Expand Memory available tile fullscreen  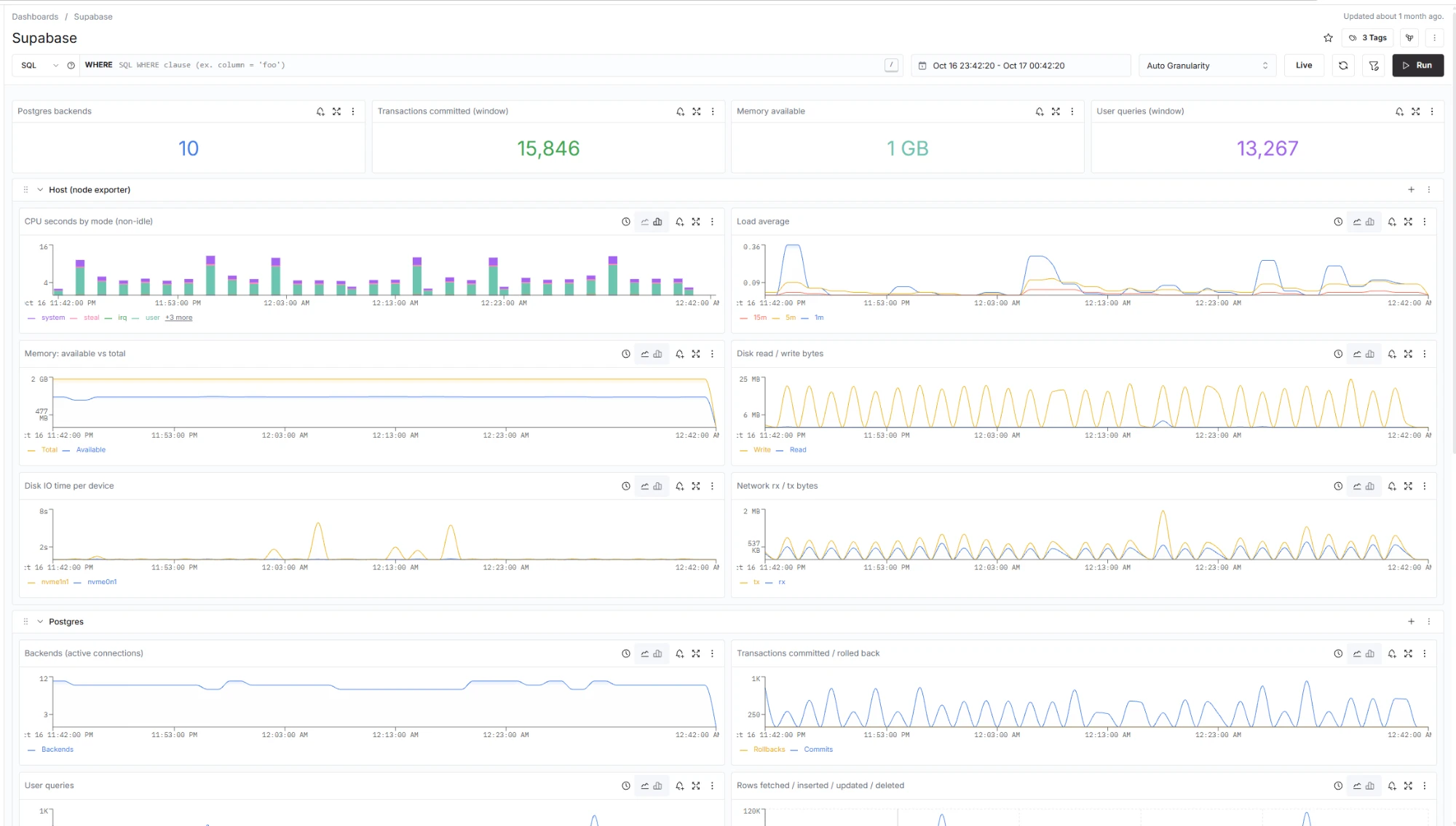click(1056, 111)
